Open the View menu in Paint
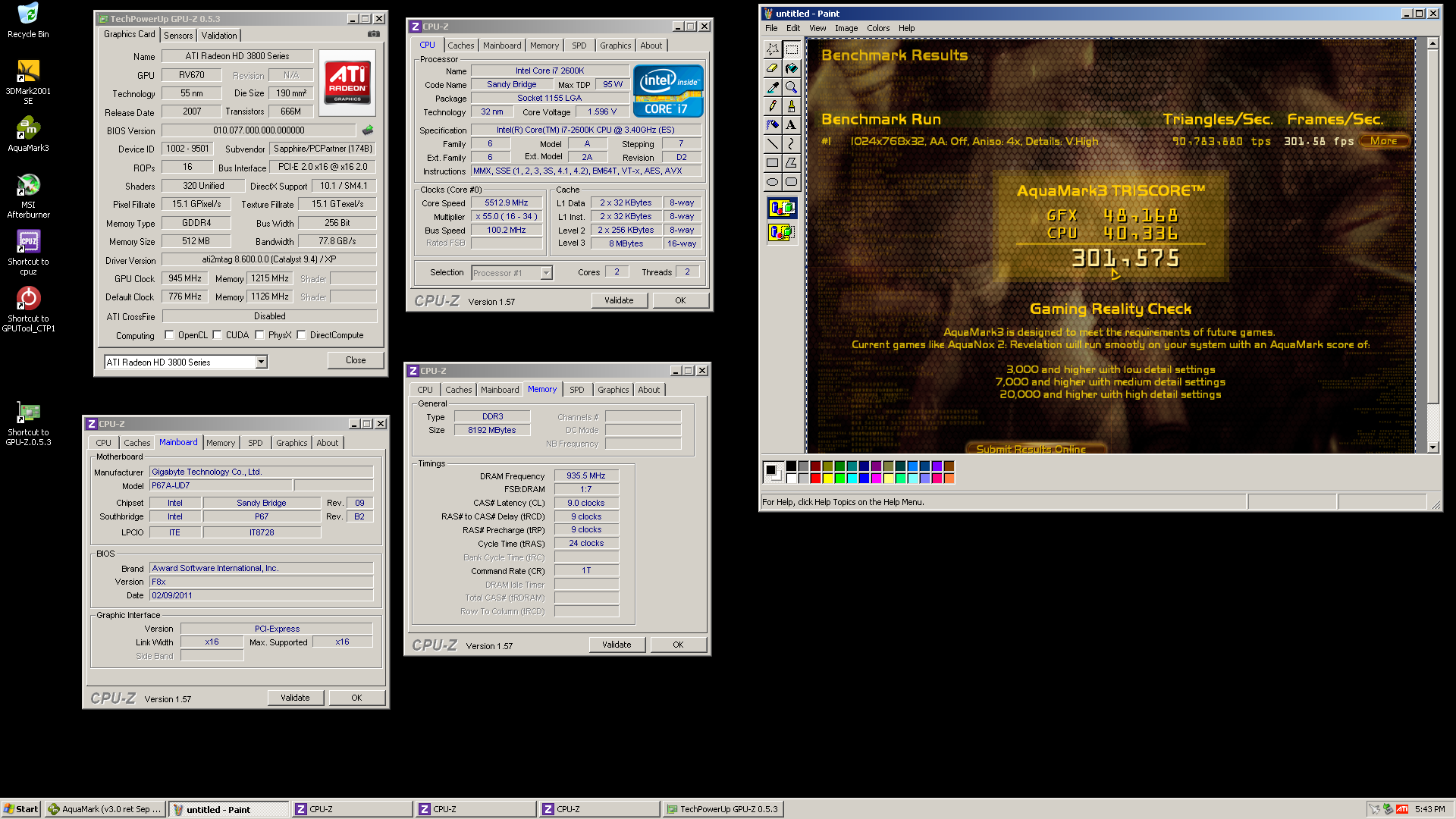 817,28
